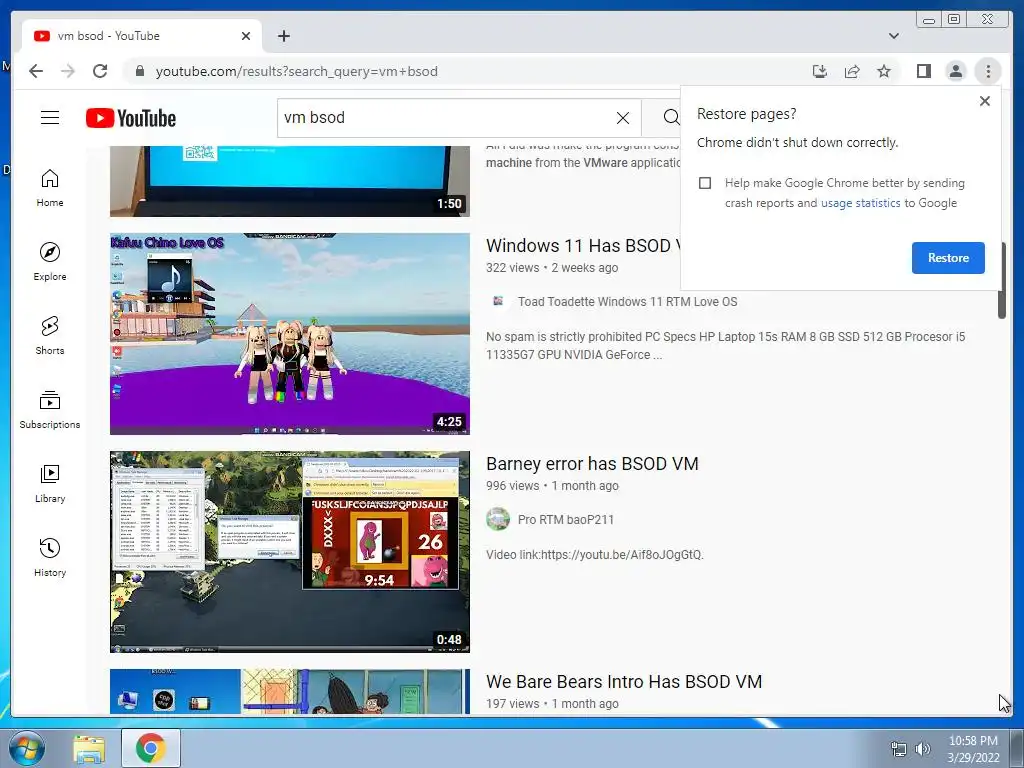Click Pro RTM baoP211 channel avatar

(498, 519)
